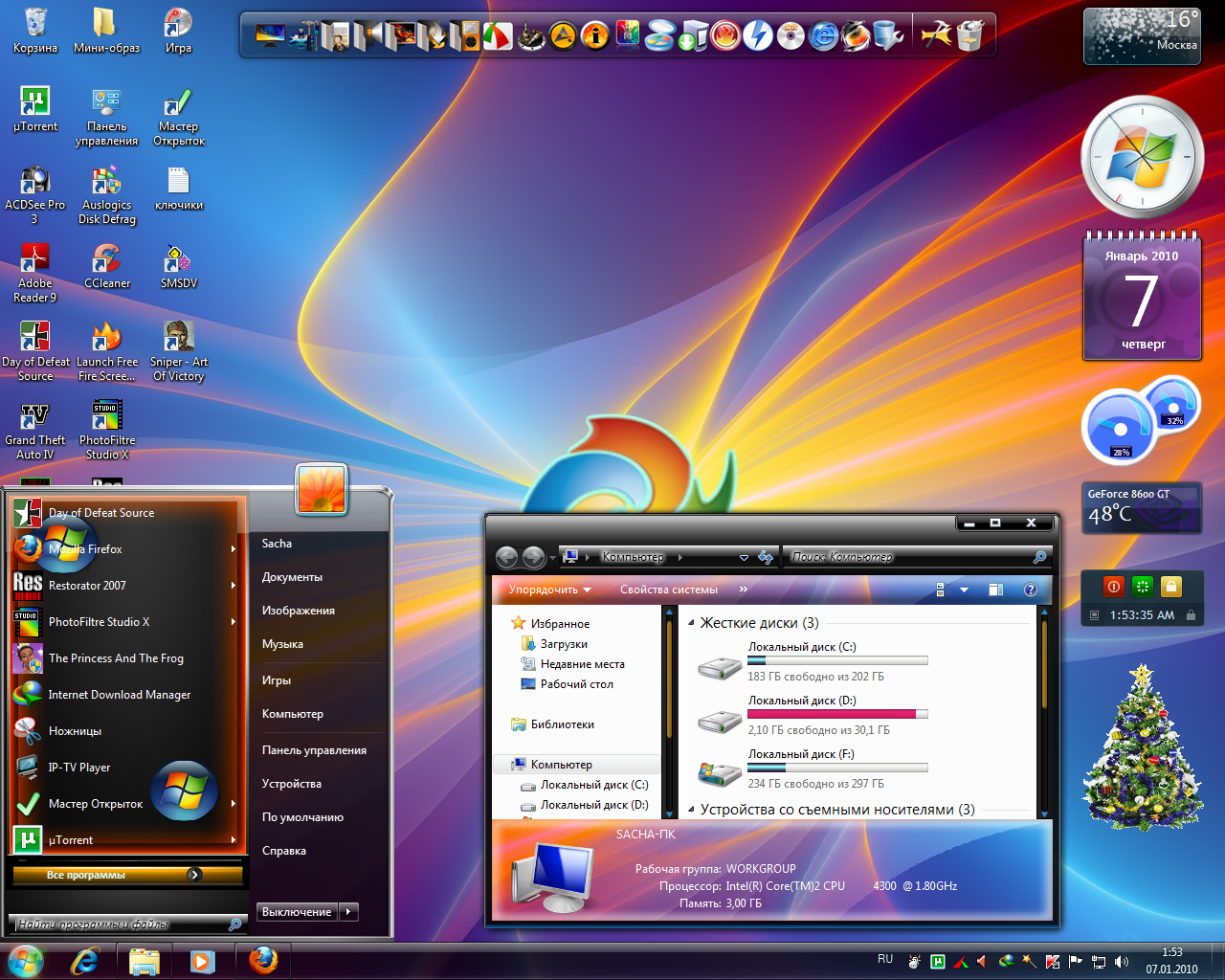This screenshot has width=1225, height=980.
Task: Show more toolbar commands chevron
Action: (744, 590)
